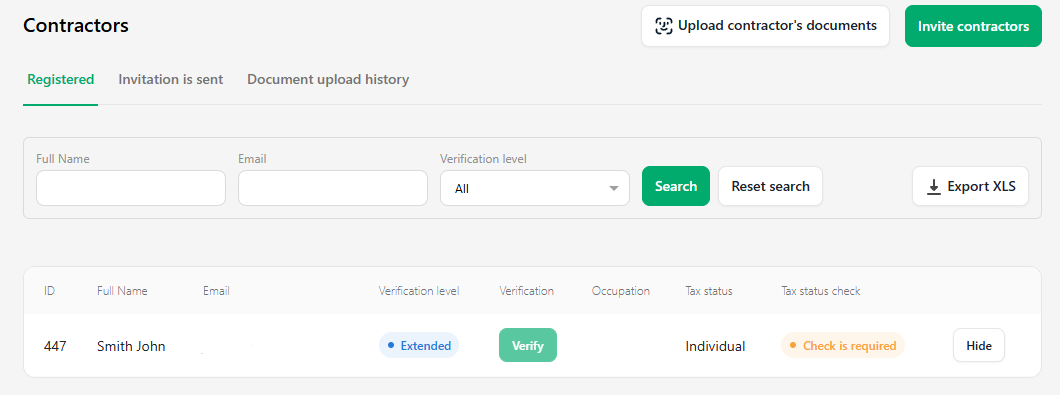1060x395 pixels.
Task: Click the Reset search button
Action: pyautogui.click(x=771, y=186)
